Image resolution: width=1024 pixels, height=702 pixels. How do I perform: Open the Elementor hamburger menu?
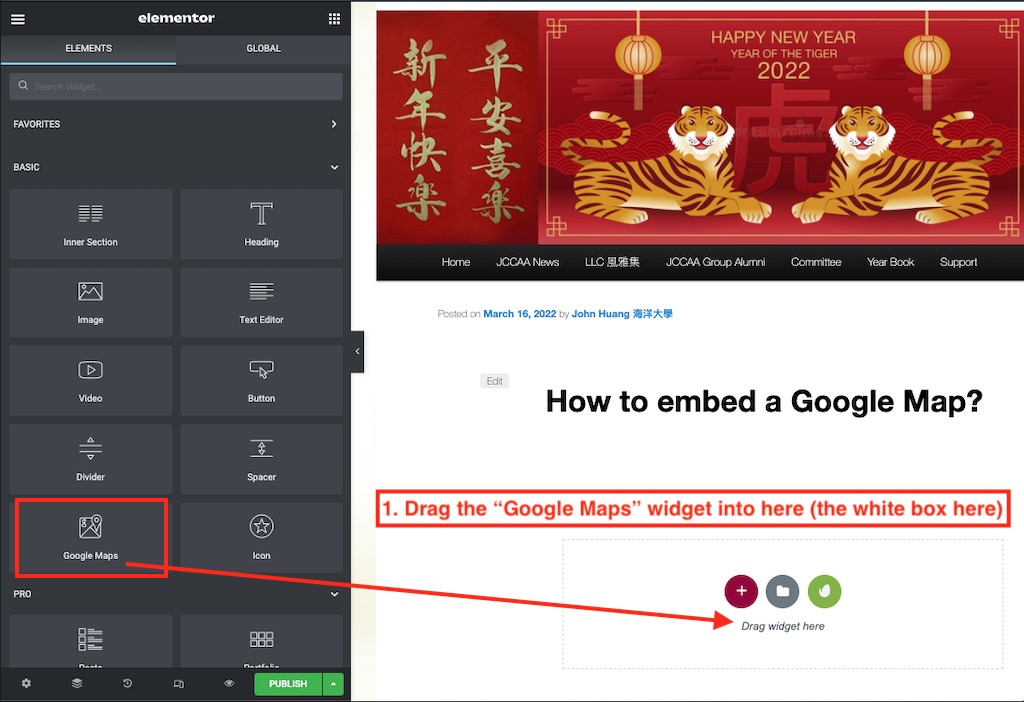(x=18, y=19)
